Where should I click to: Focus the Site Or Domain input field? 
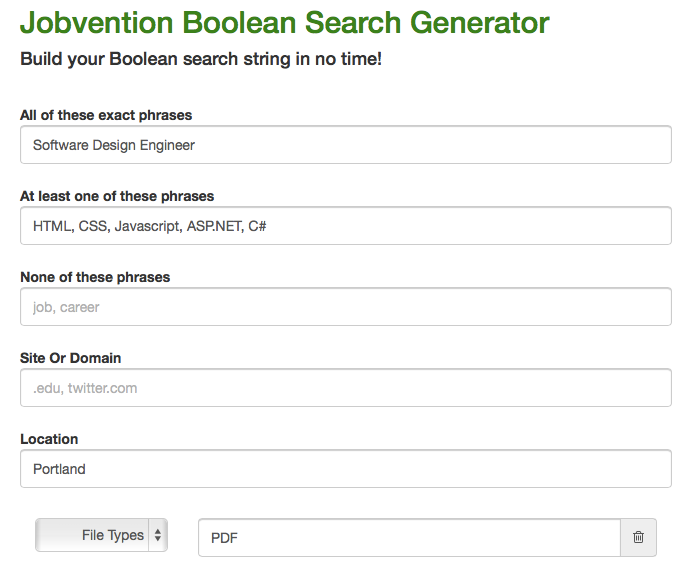[x=346, y=388]
